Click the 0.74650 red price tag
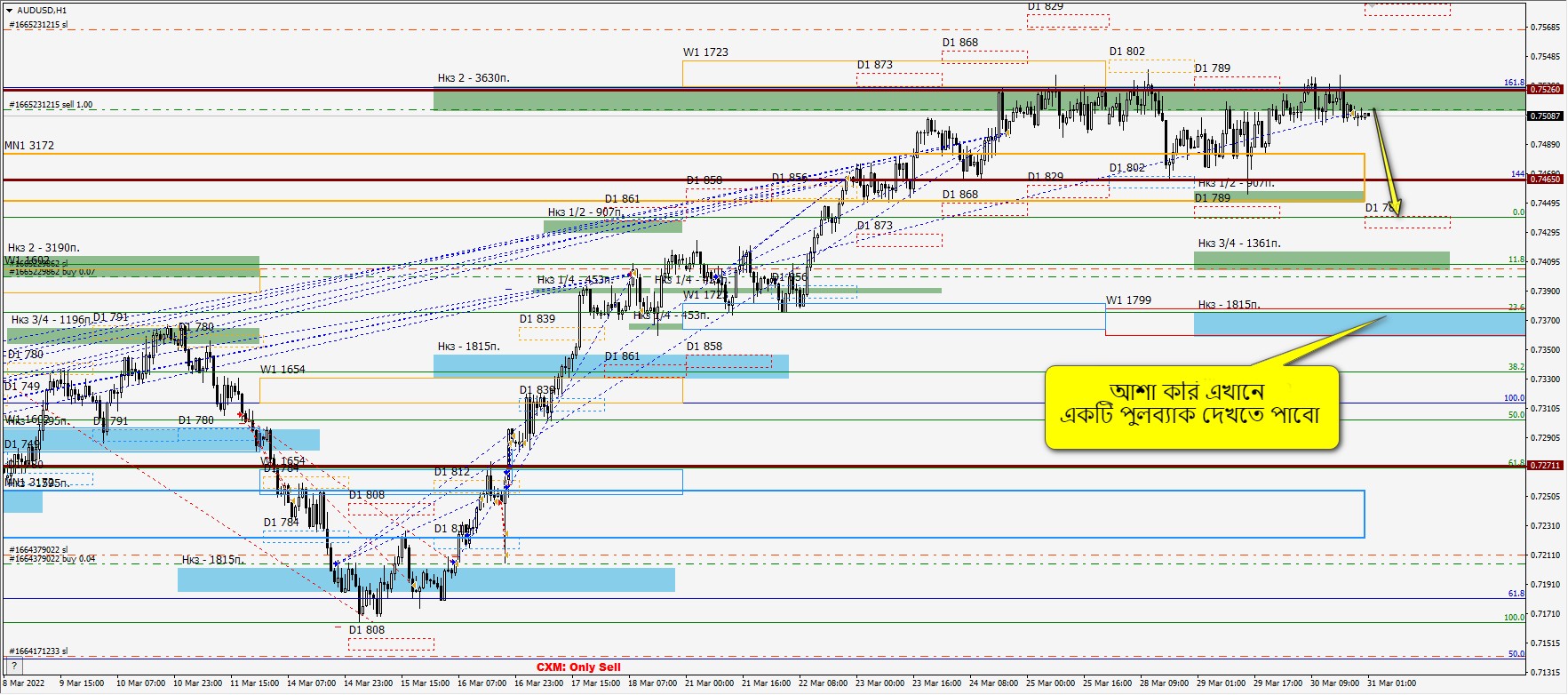1568x695 pixels. [1544, 179]
